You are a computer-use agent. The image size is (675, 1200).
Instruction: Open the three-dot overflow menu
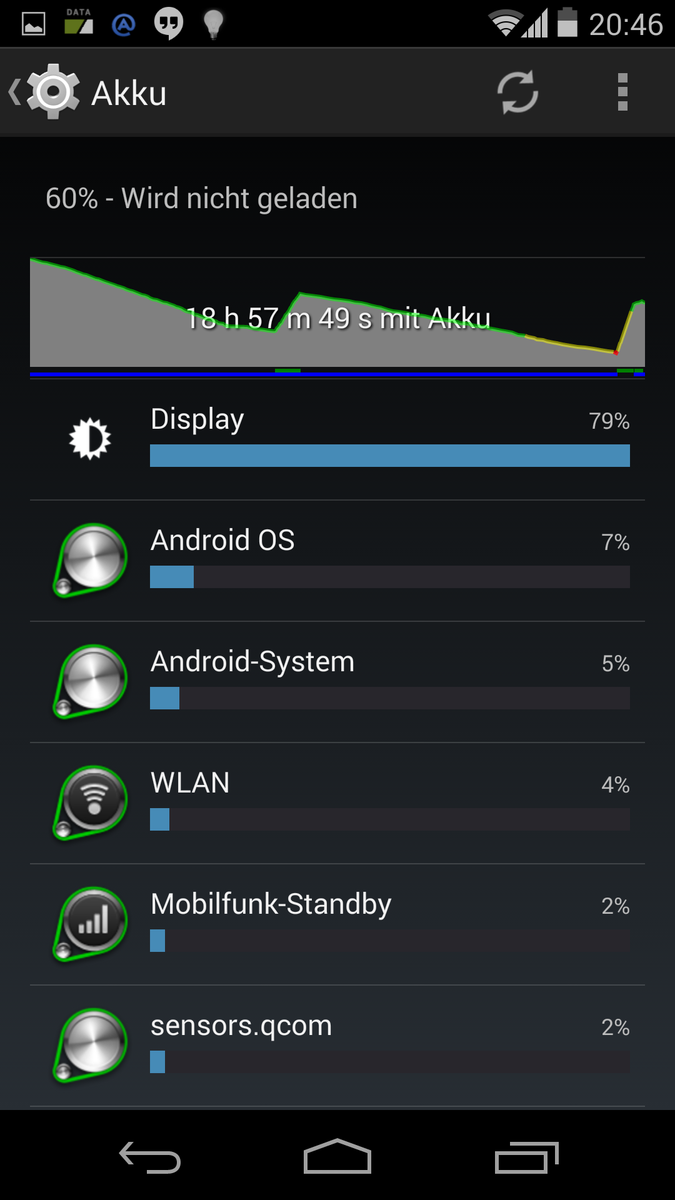[x=623, y=93]
